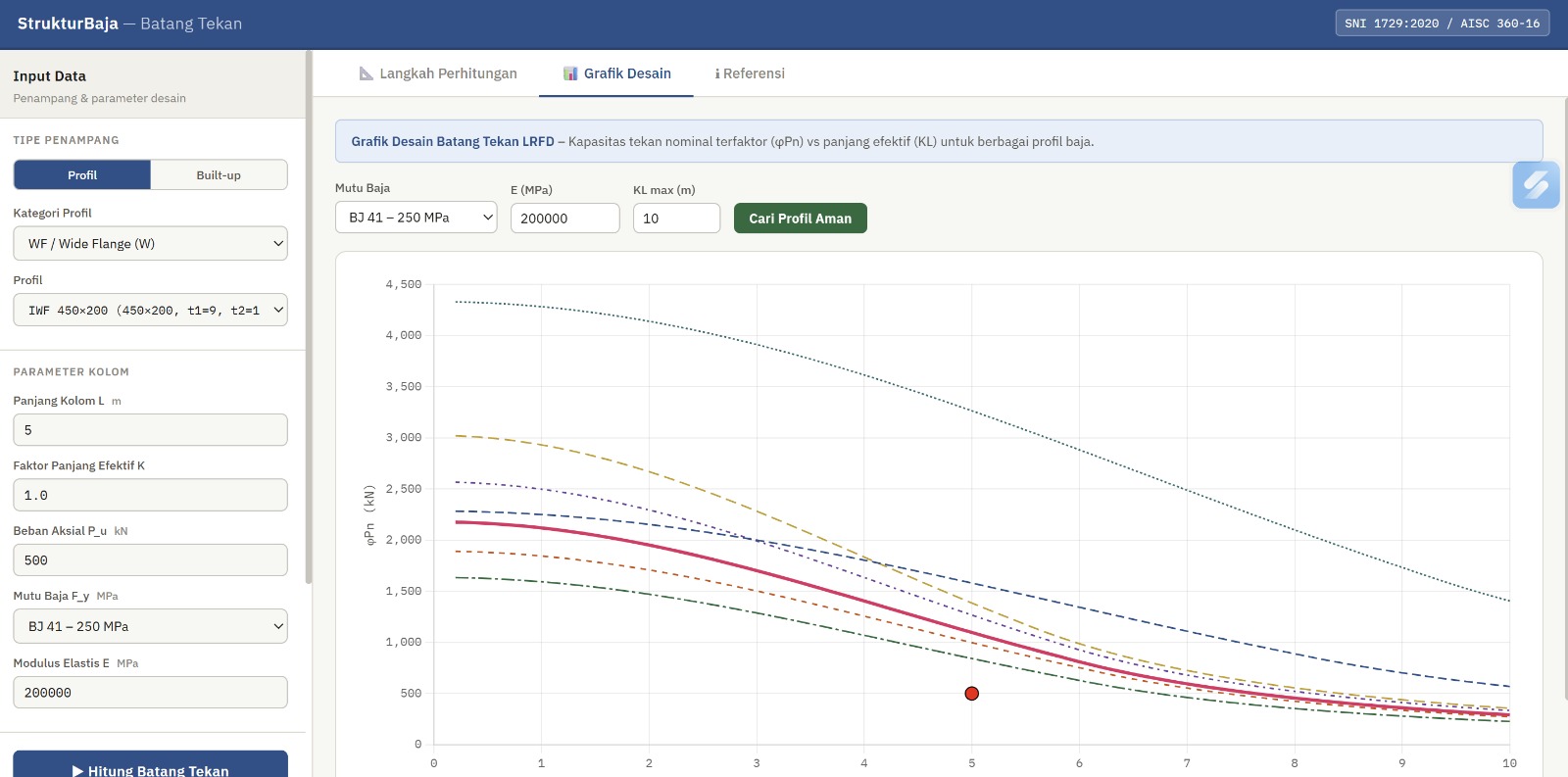Click the Panjang Kolom L input field
1568x777 pixels.
(x=150, y=430)
